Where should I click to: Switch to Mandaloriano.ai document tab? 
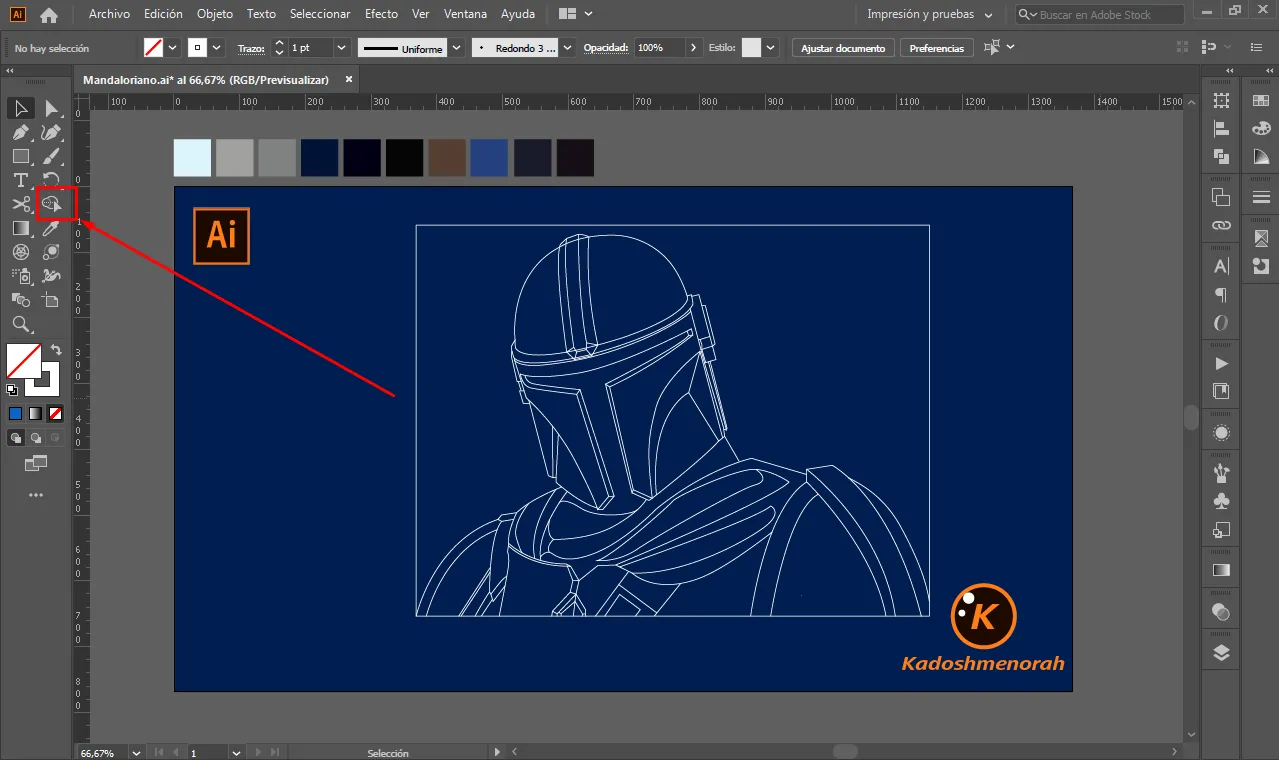coord(206,80)
